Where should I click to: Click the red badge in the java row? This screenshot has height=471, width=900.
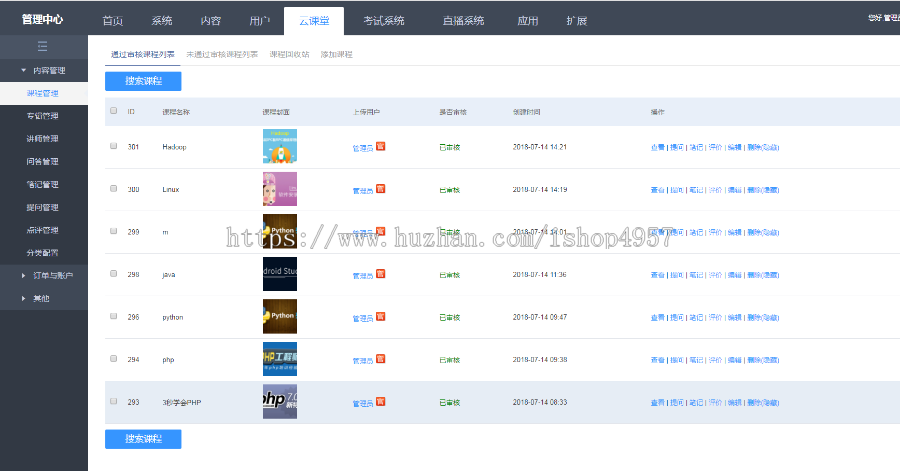[381, 274]
